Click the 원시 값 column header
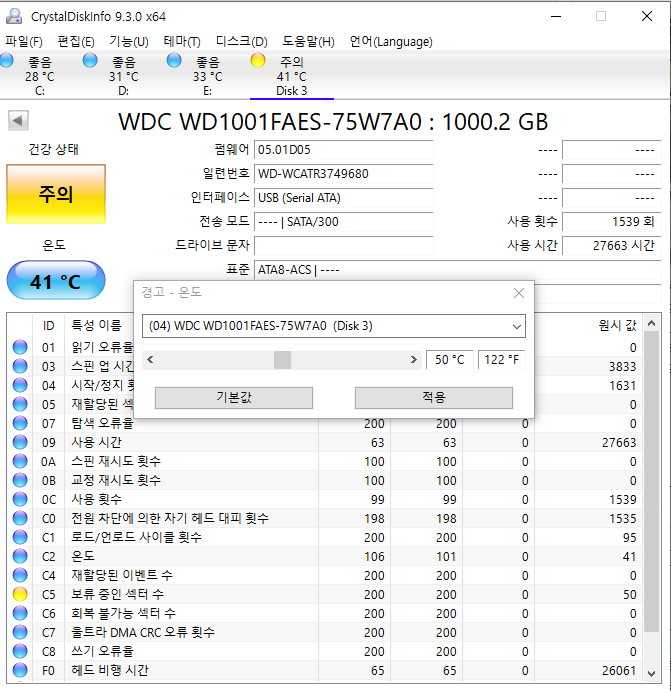671x691 pixels. (x=617, y=325)
